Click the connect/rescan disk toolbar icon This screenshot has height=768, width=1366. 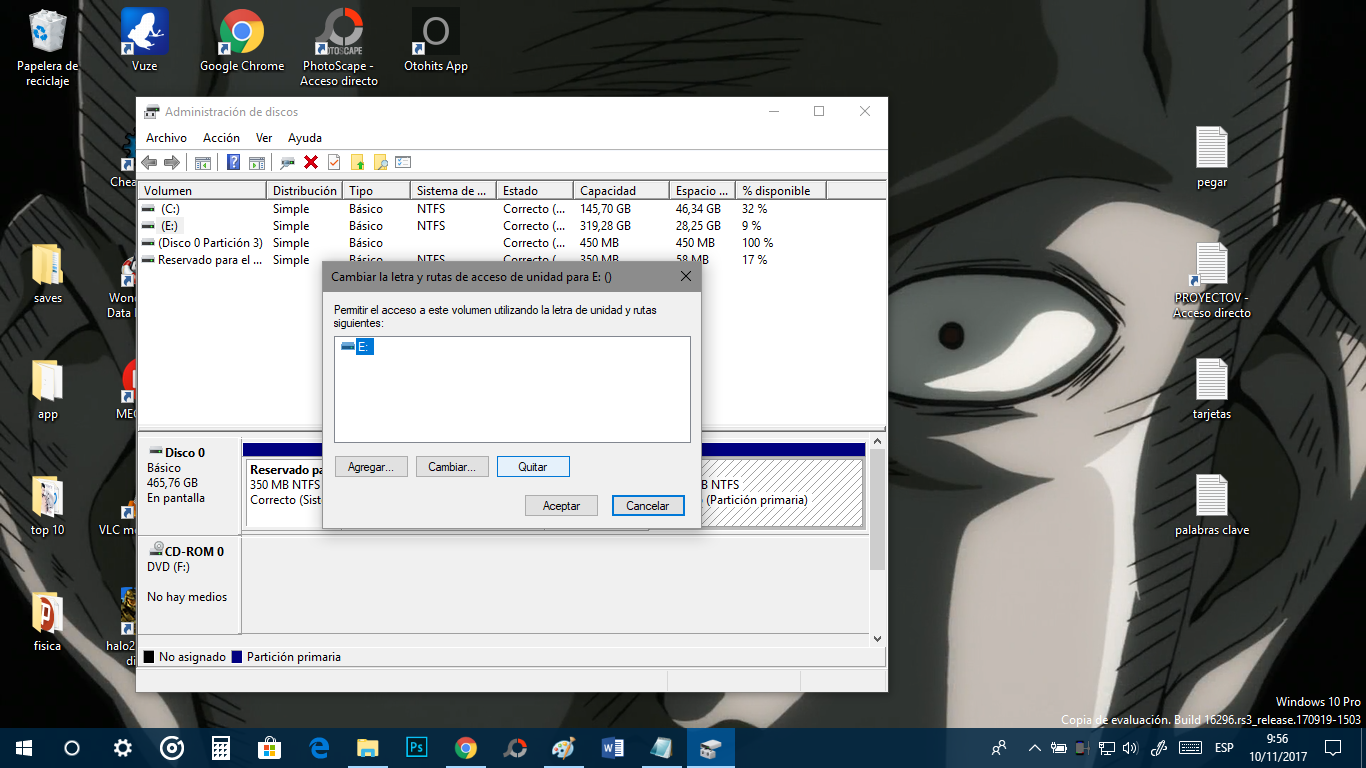click(287, 162)
